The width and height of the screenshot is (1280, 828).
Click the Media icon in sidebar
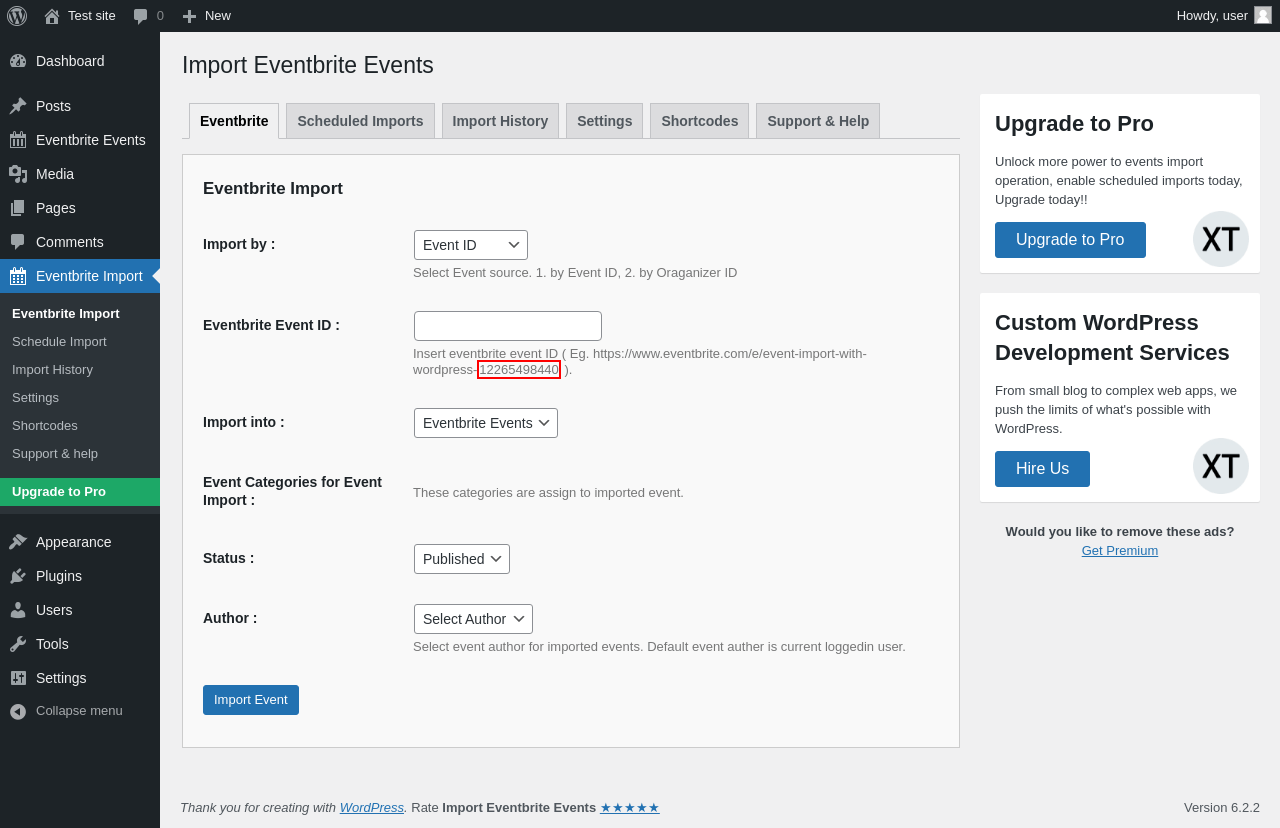(x=18, y=174)
